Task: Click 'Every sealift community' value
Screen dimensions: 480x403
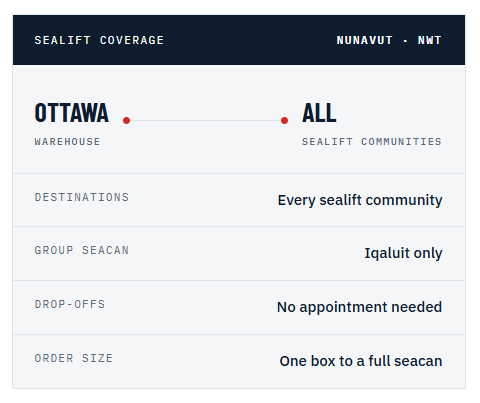Action: tap(360, 200)
